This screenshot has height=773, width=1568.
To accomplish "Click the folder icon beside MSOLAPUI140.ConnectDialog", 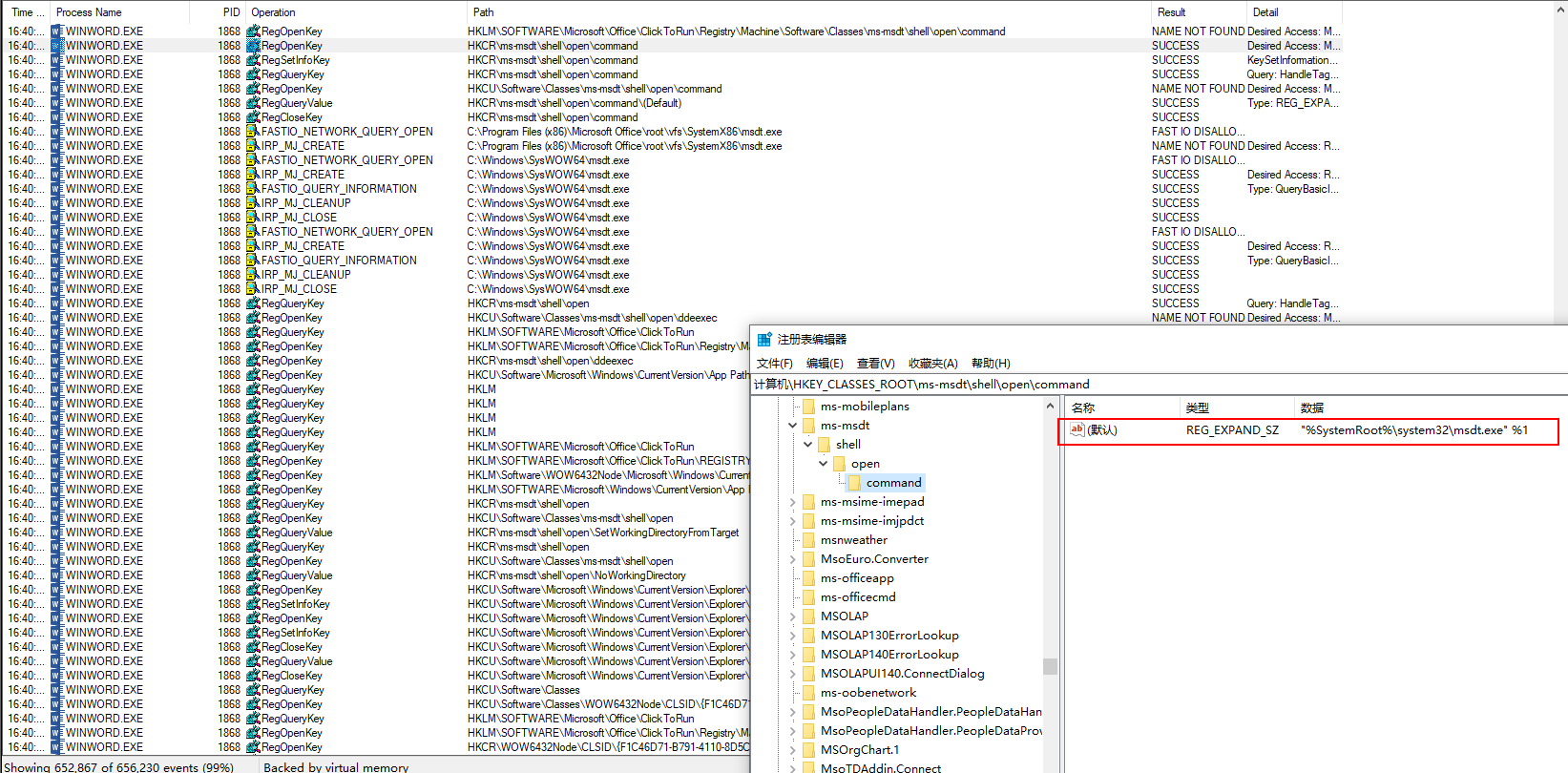I will pos(809,674).
